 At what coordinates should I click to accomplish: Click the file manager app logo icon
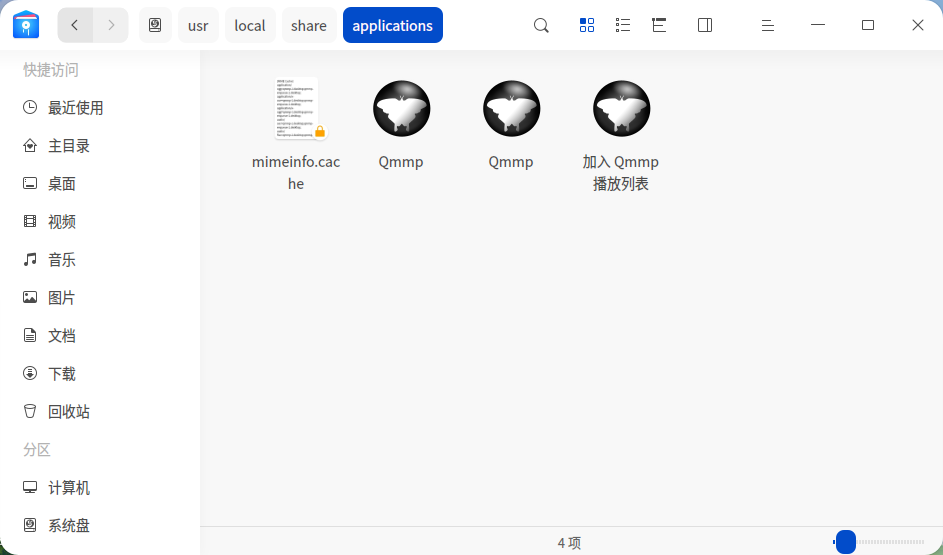(x=26, y=25)
